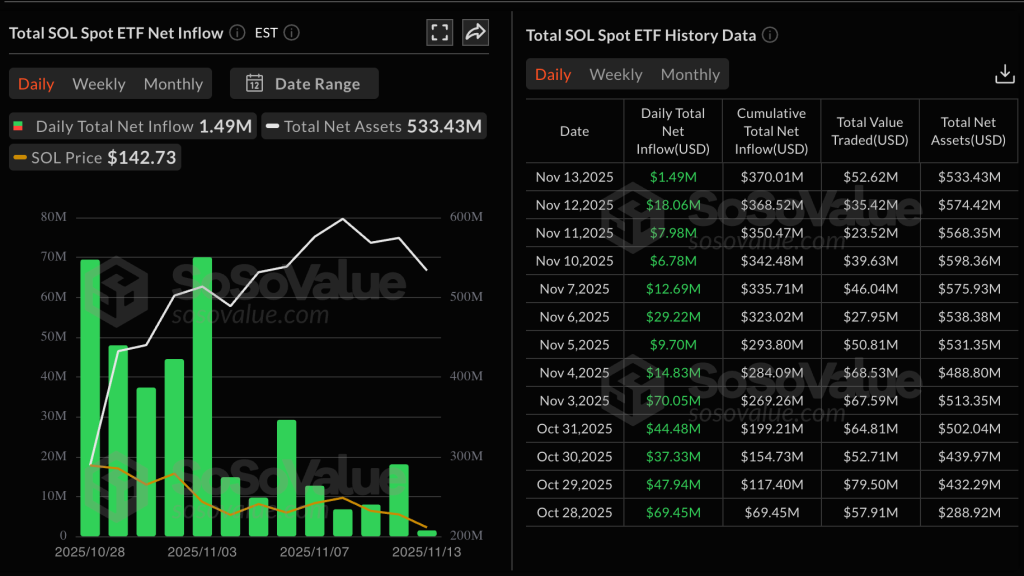The image size is (1024, 576).
Task: Click the calendar icon in Date Range
Action: coord(255,84)
